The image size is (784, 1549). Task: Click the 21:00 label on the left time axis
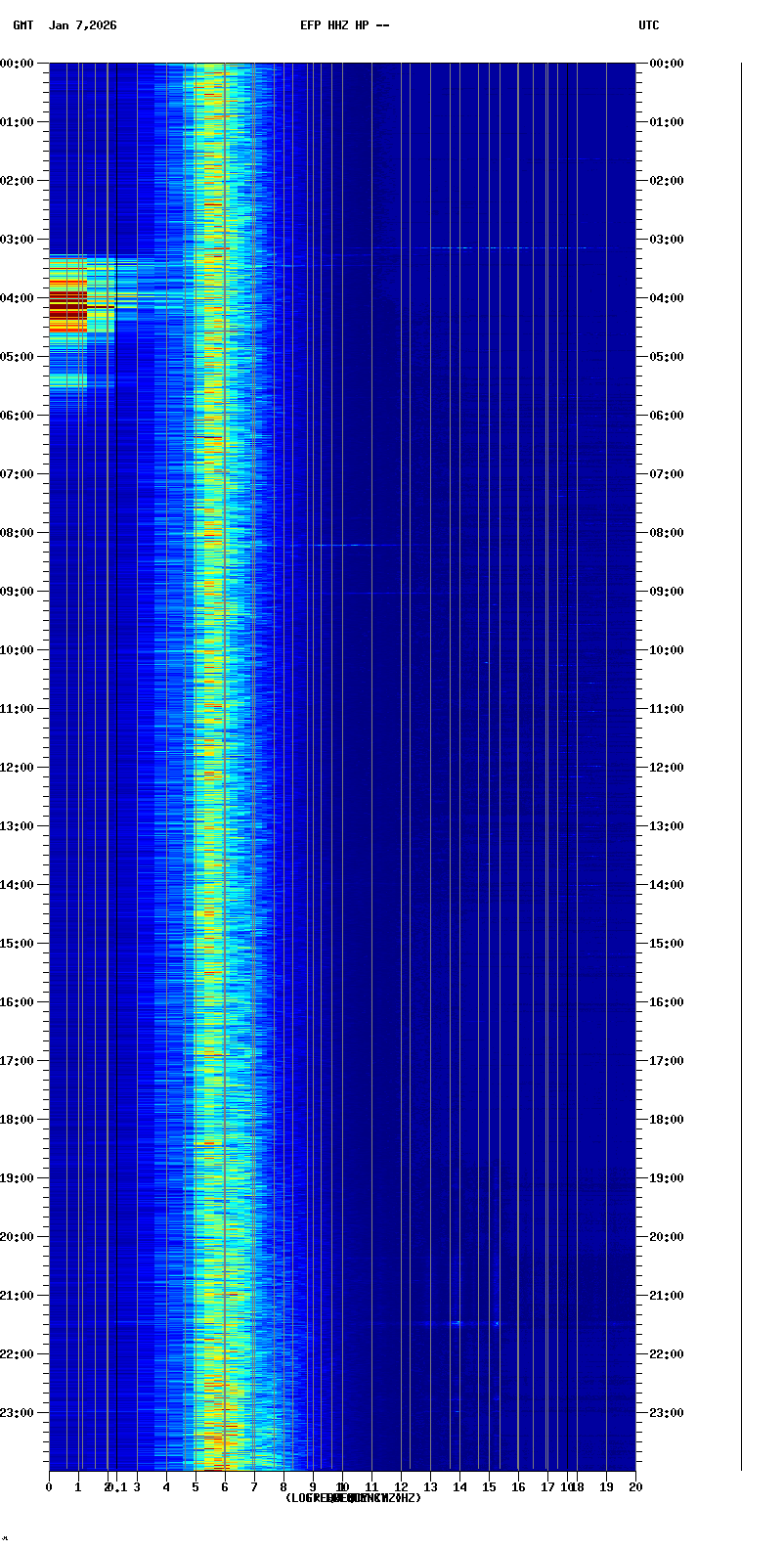point(17,1296)
